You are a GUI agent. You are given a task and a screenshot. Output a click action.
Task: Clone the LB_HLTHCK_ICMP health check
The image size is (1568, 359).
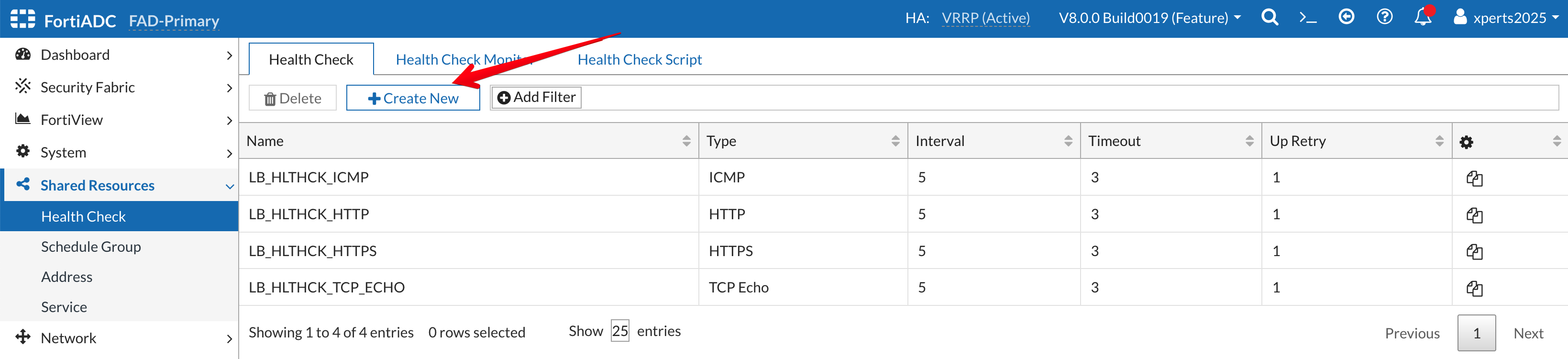pyautogui.click(x=1474, y=178)
